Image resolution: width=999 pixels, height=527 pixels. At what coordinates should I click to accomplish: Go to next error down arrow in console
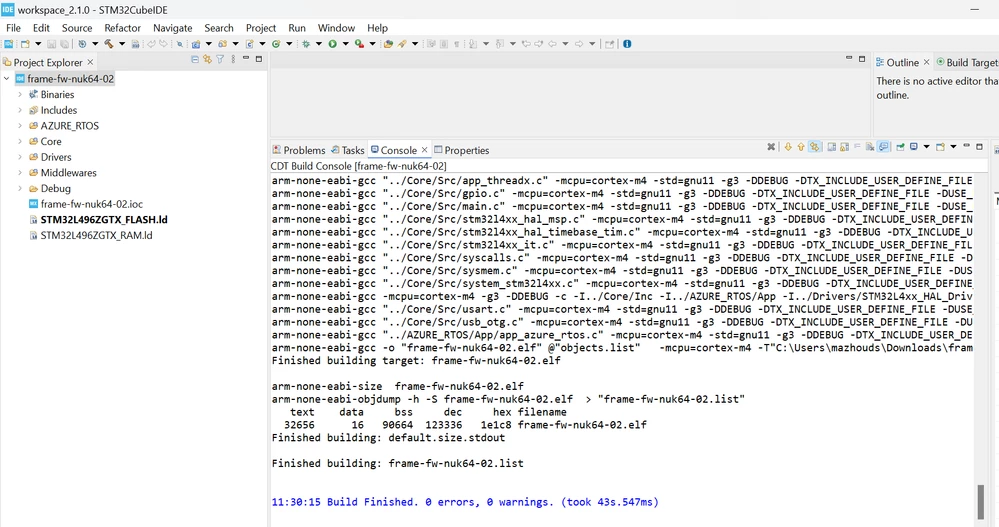coord(788,147)
